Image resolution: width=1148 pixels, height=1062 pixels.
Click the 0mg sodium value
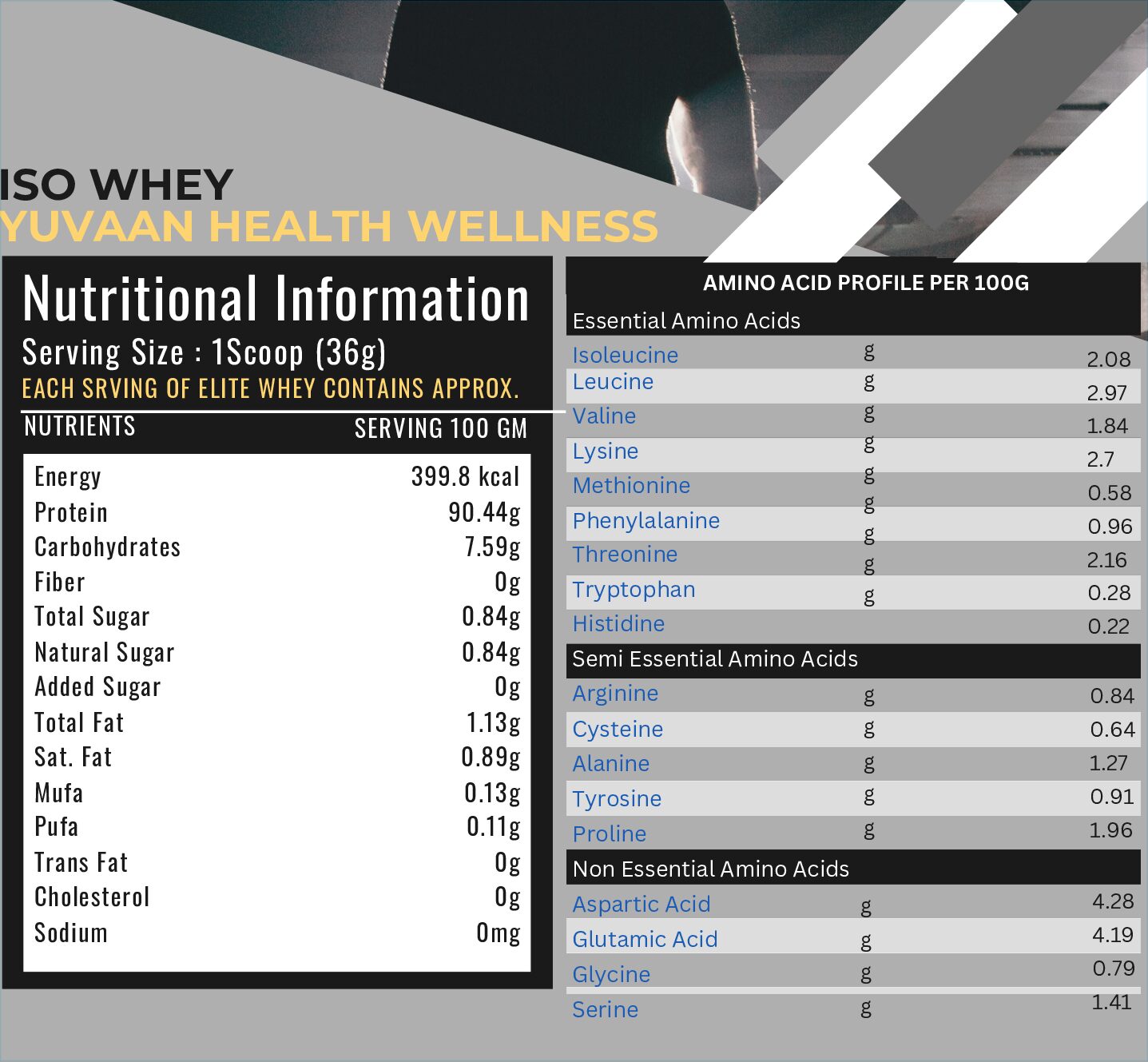click(x=499, y=933)
